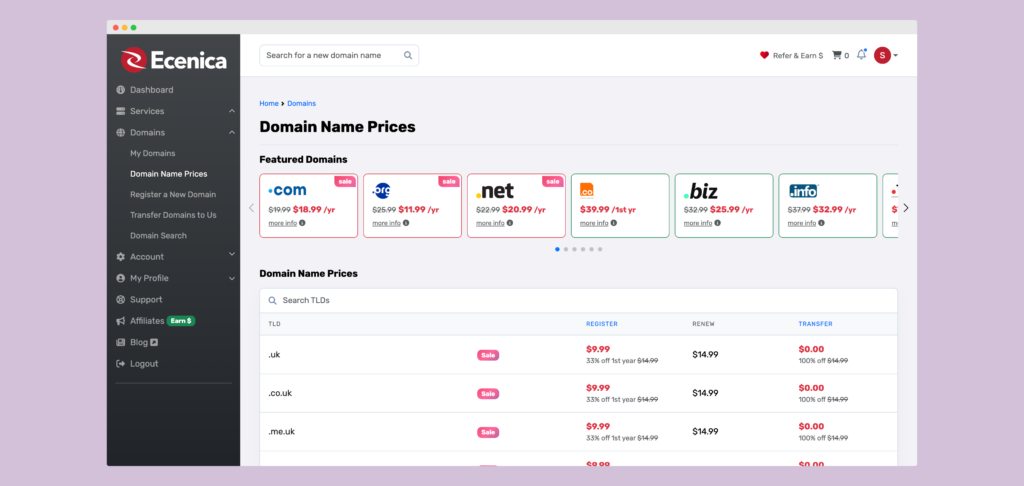The image size is (1024, 486).
Task: Click the Dashboard gauge icon
Action: (x=120, y=90)
